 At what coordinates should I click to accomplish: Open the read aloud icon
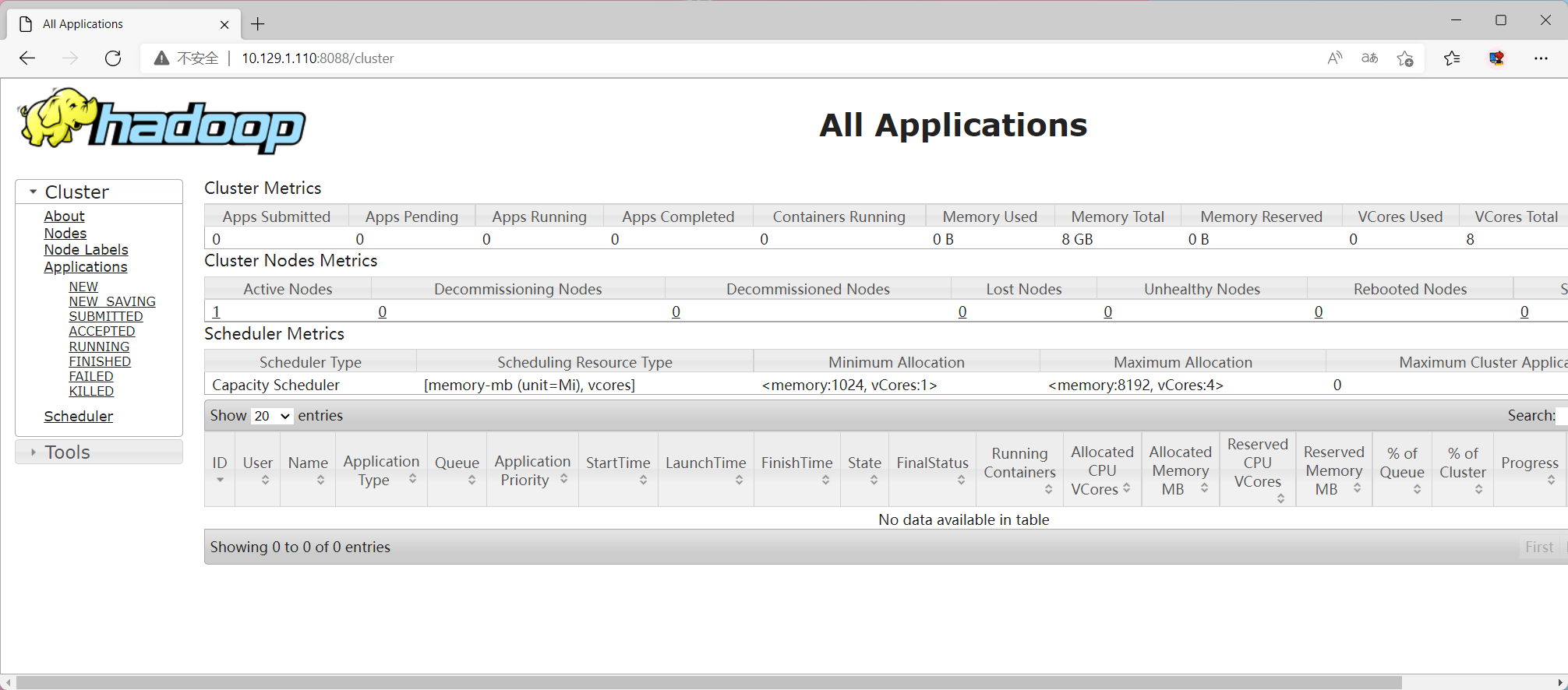[1335, 58]
